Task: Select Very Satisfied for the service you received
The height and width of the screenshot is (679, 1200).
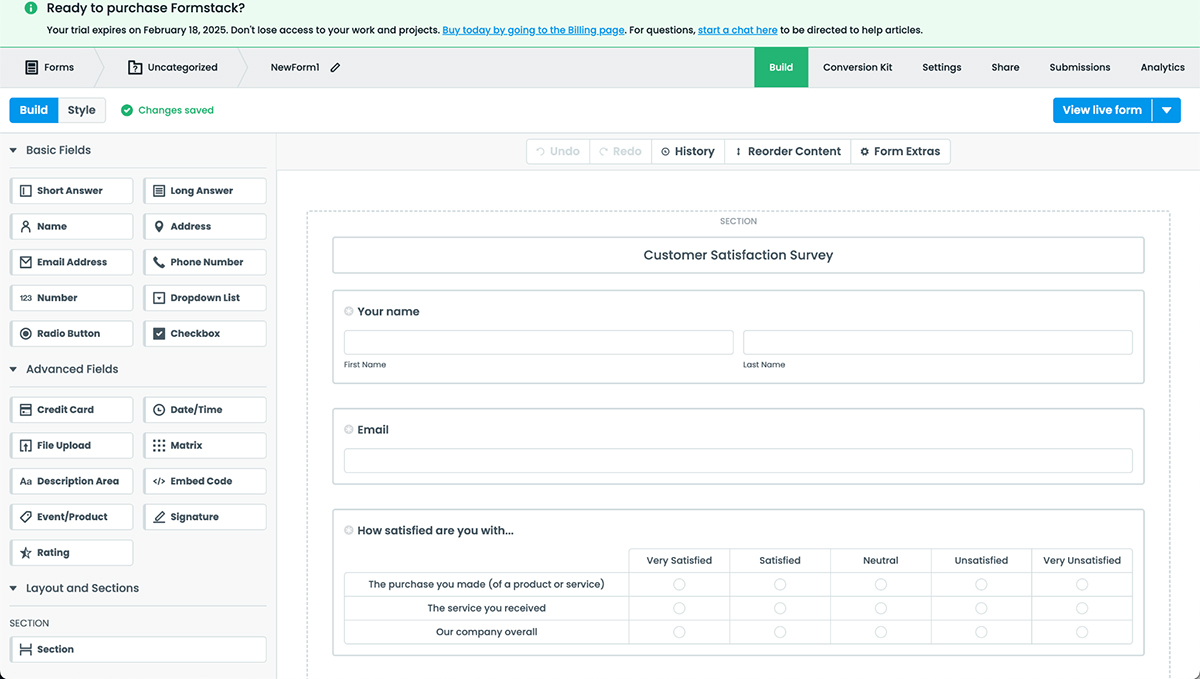Action: 679,608
